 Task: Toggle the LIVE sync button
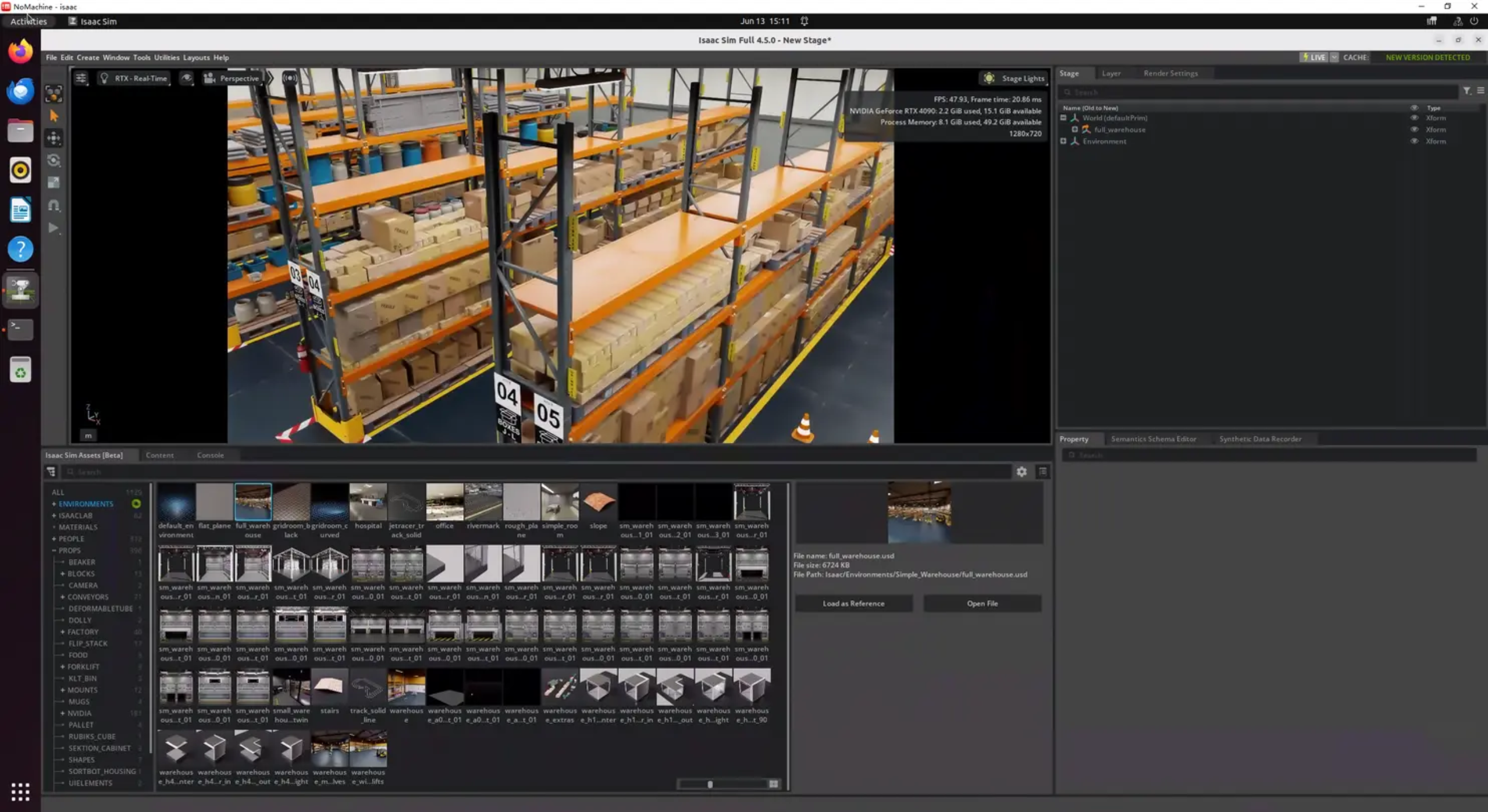pyautogui.click(x=1313, y=57)
